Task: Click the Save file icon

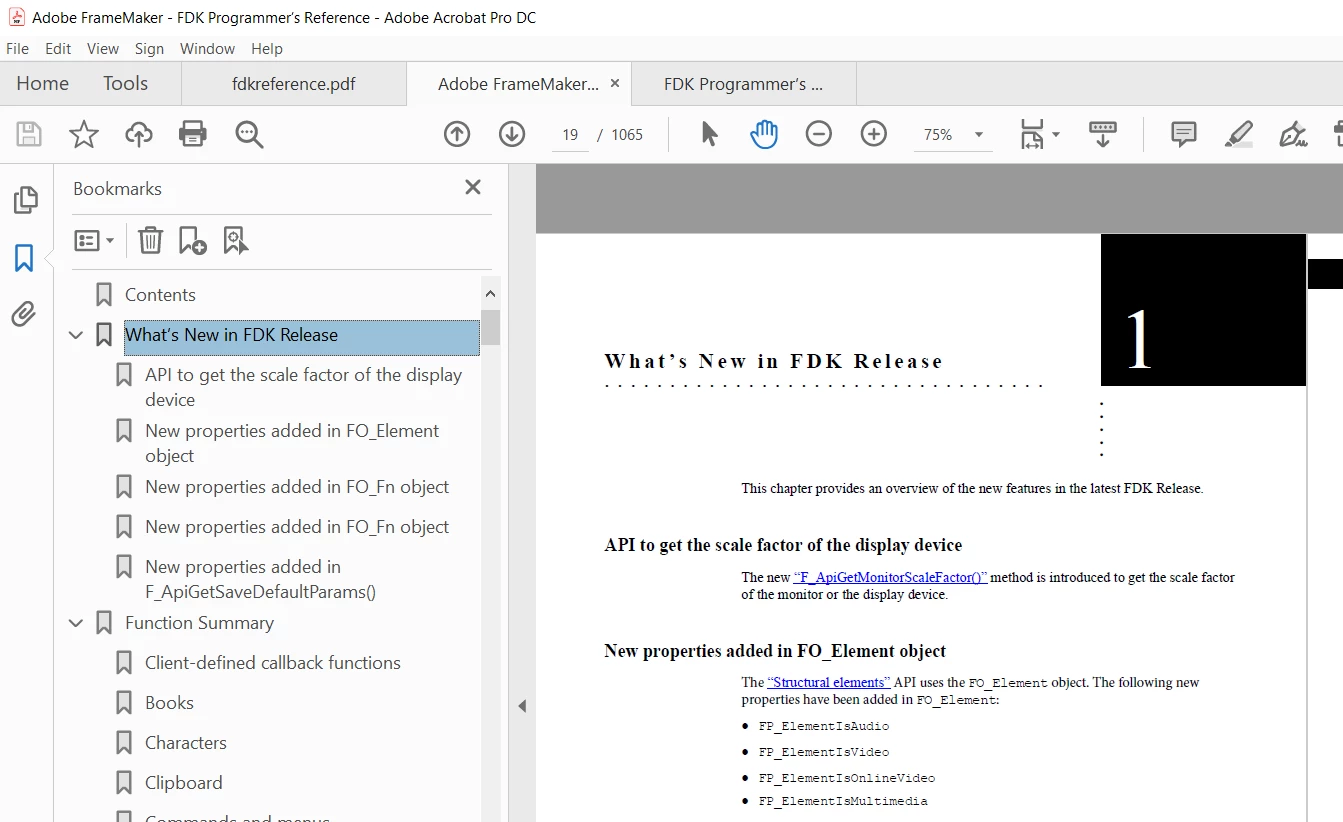Action: 28,134
